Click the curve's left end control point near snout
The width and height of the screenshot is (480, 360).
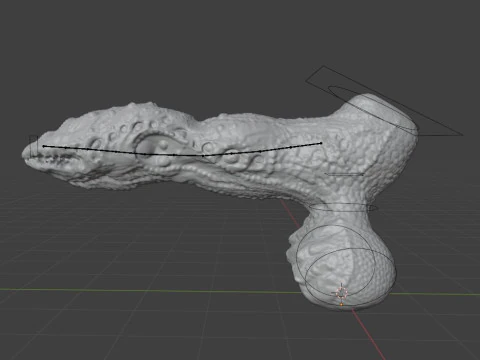click(x=44, y=146)
